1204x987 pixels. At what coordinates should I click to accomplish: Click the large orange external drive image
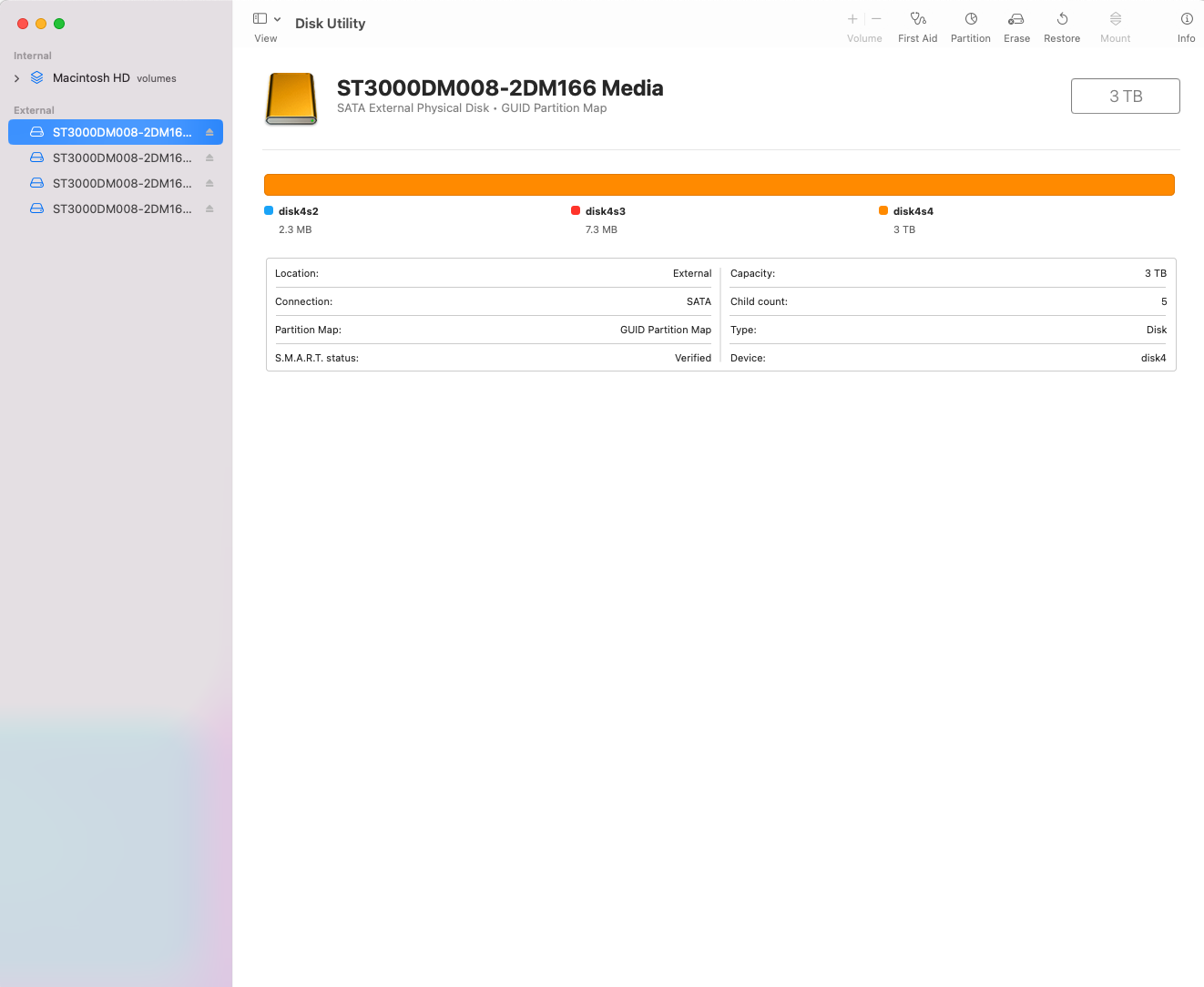point(291,98)
